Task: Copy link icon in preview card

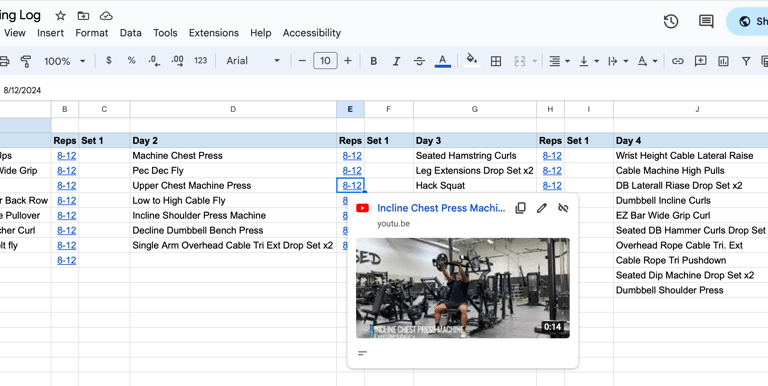Action: click(x=521, y=208)
